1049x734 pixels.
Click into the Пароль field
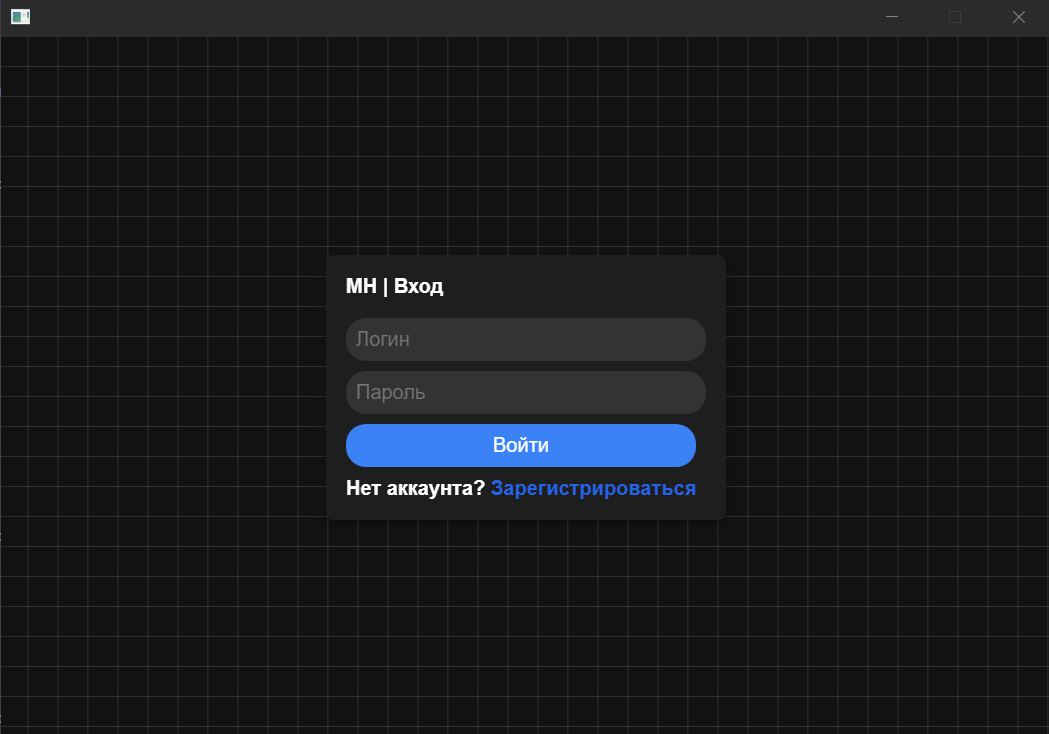coord(525,392)
